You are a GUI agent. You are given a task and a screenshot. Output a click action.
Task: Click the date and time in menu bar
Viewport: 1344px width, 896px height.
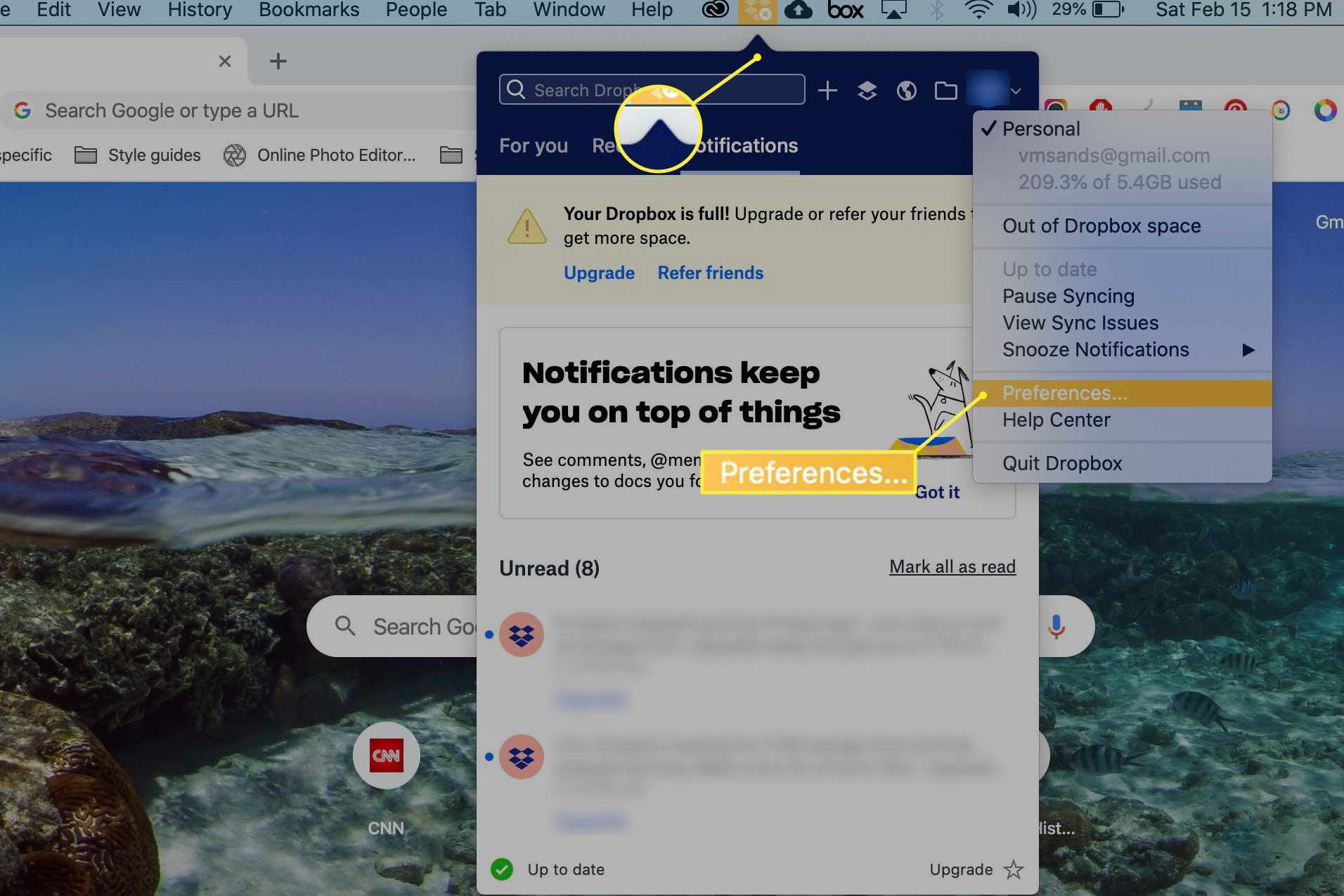point(1243,10)
